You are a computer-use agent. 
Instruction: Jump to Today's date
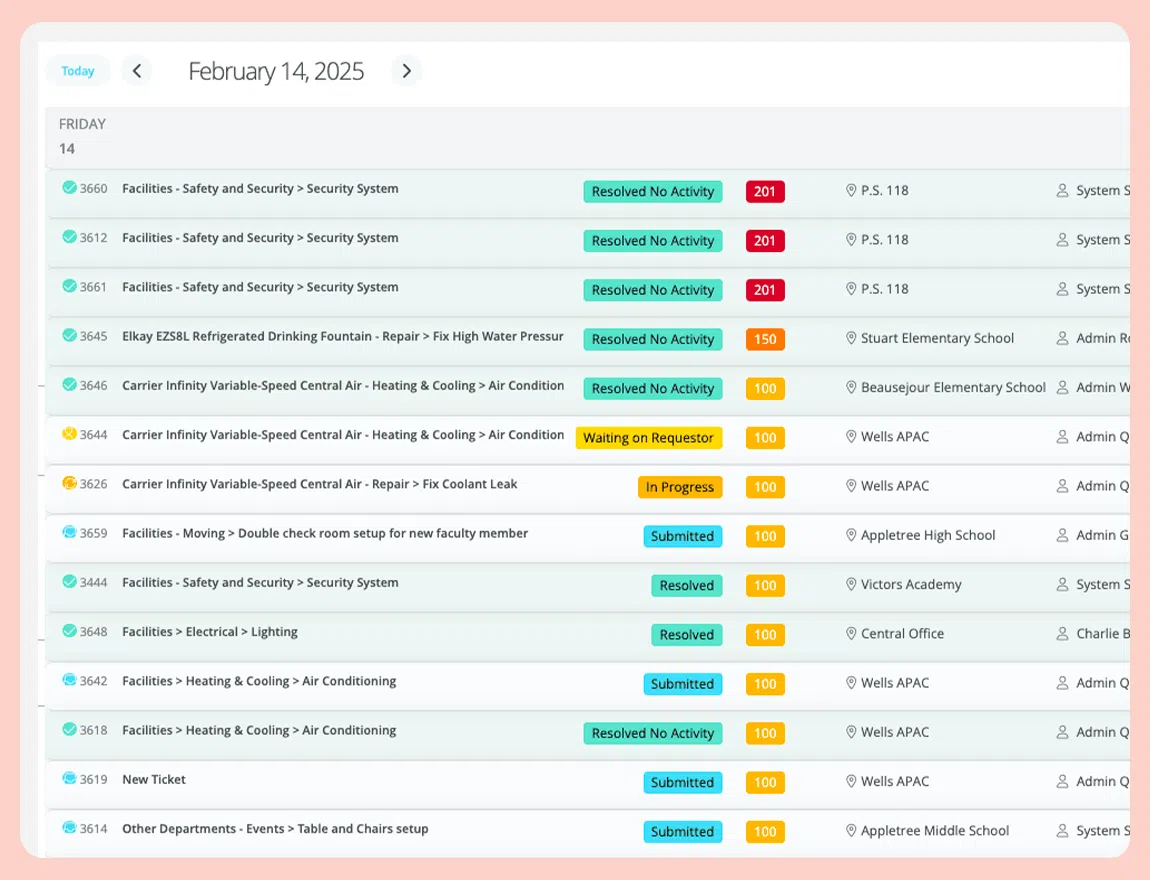tap(78, 71)
